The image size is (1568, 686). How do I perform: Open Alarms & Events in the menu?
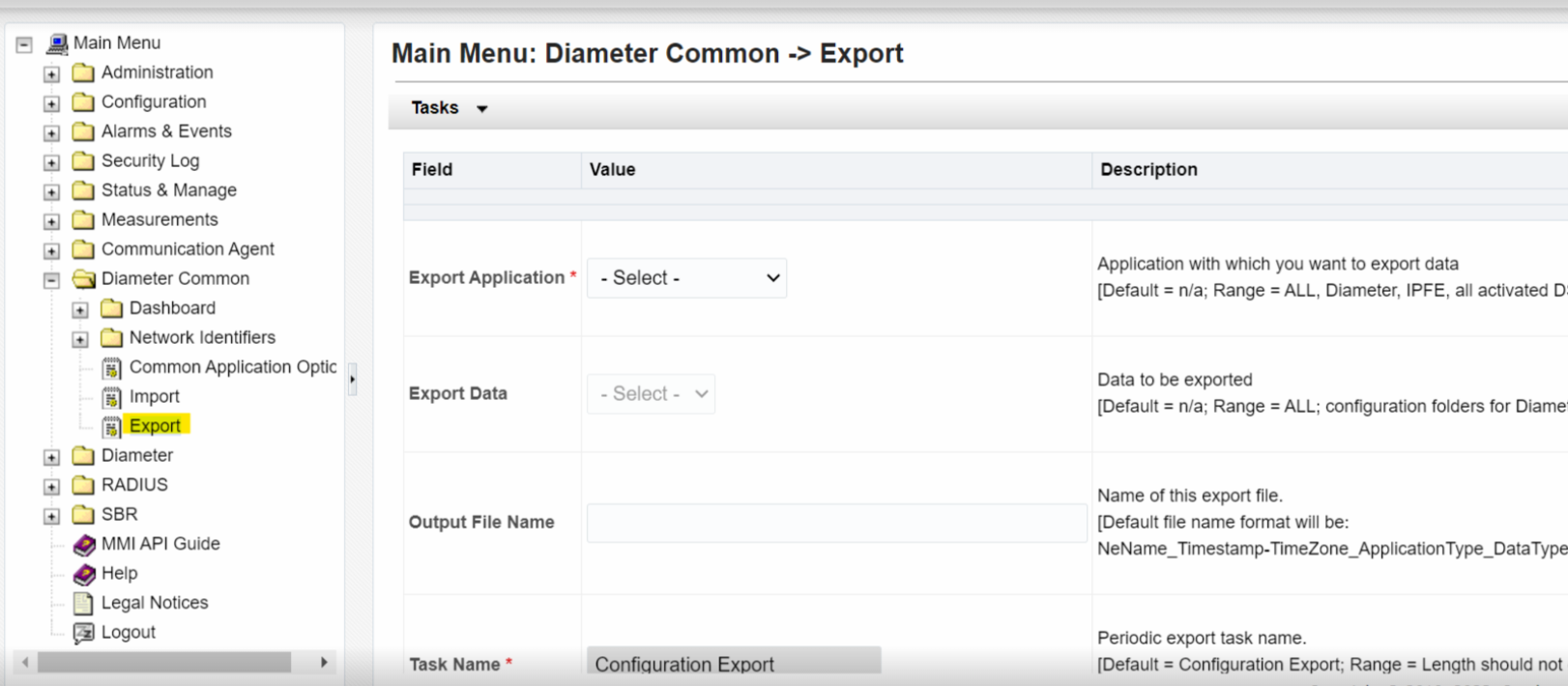[x=166, y=131]
